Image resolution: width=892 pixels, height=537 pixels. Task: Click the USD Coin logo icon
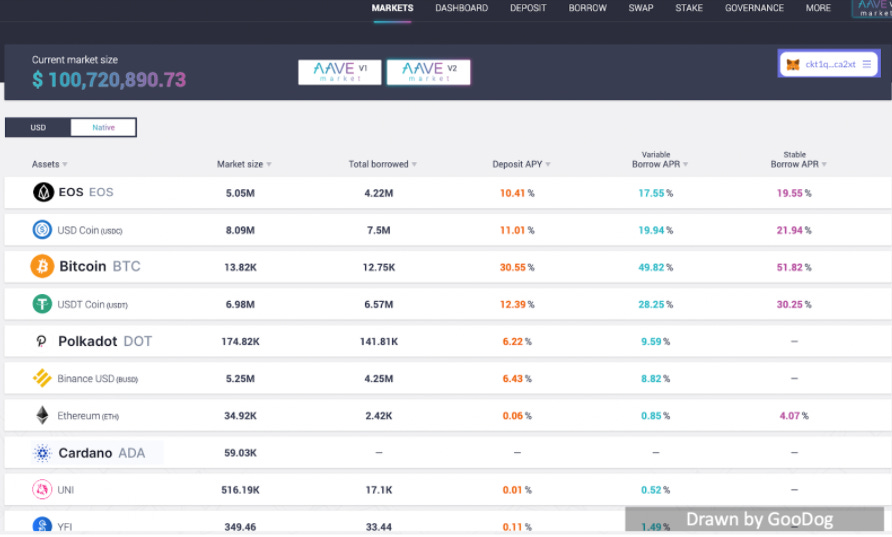click(42, 230)
